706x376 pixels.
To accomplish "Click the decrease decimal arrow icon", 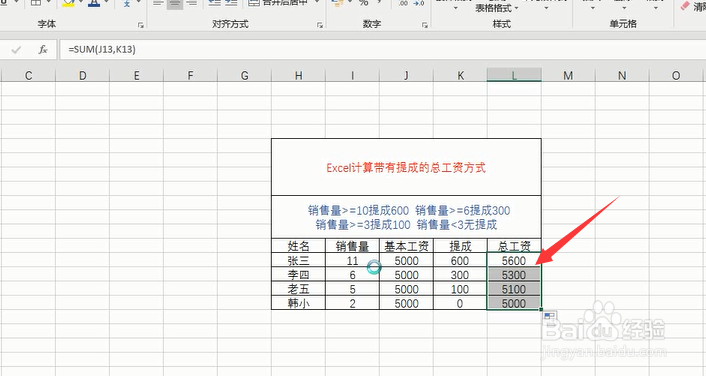I will pos(419,3).
